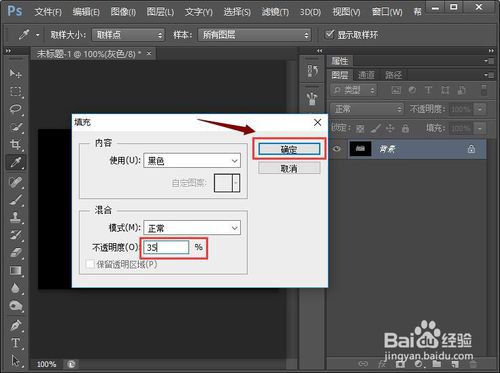Select the Healing Brush tool
The width and height of the screenshot is (500, 373).
click(x=15, y=182)
